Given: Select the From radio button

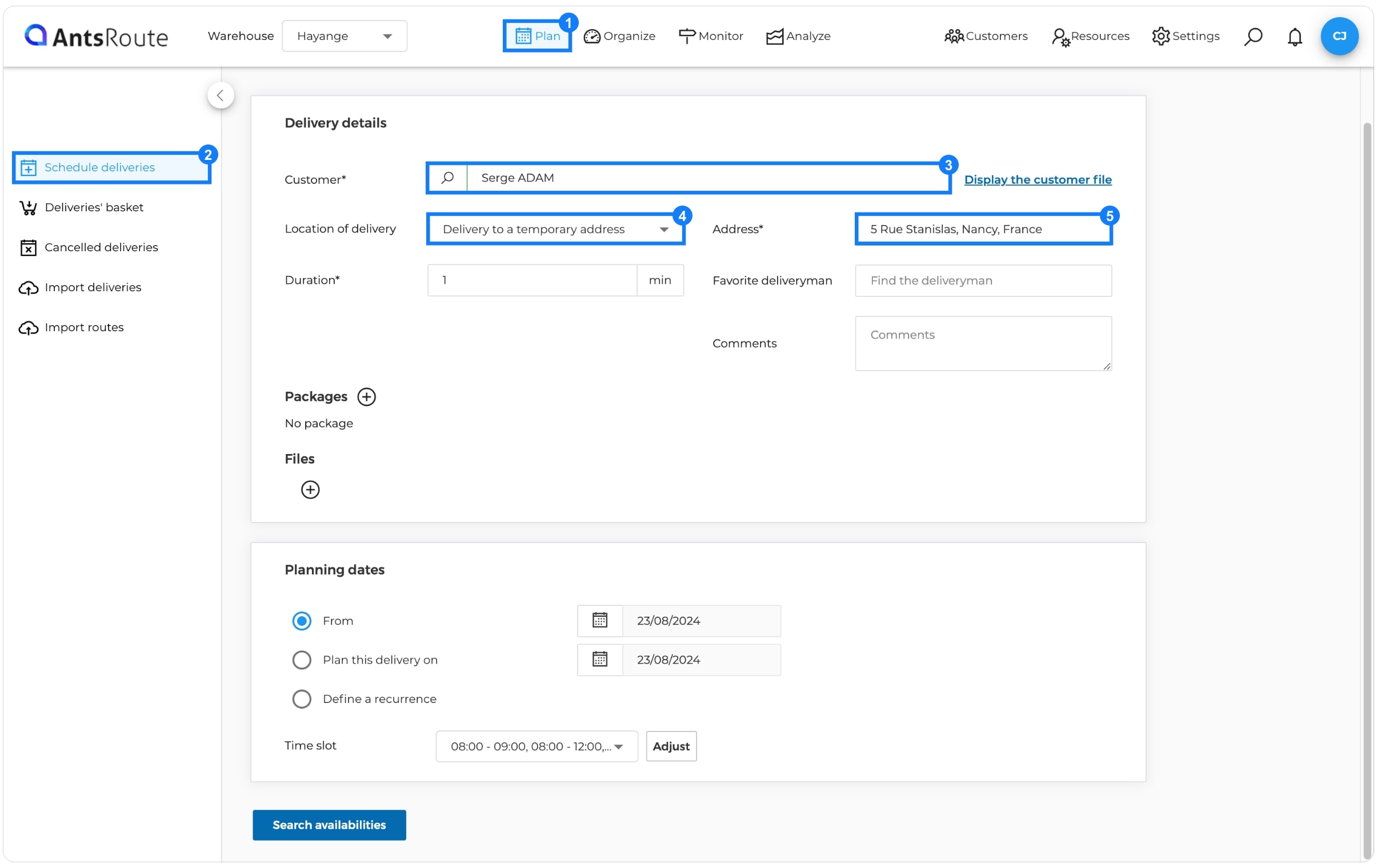Looking at the screenshot, I should tap(301, 621).
